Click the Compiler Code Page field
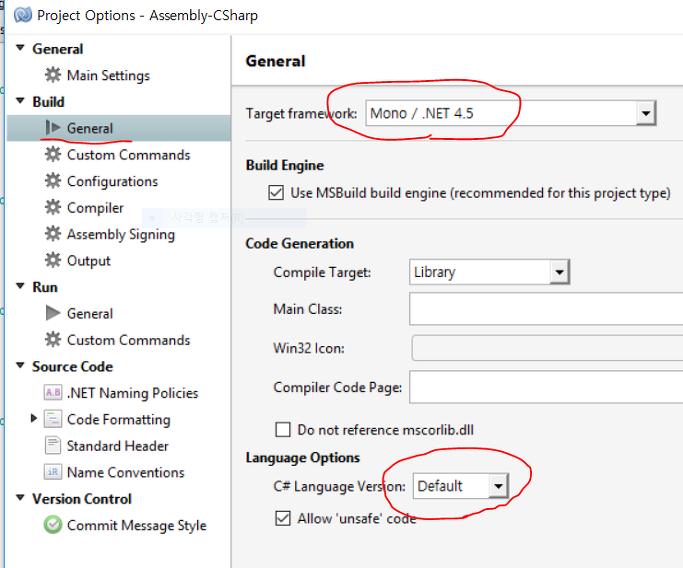The height and width of the screenshot is (568, 683). (546, 387)
